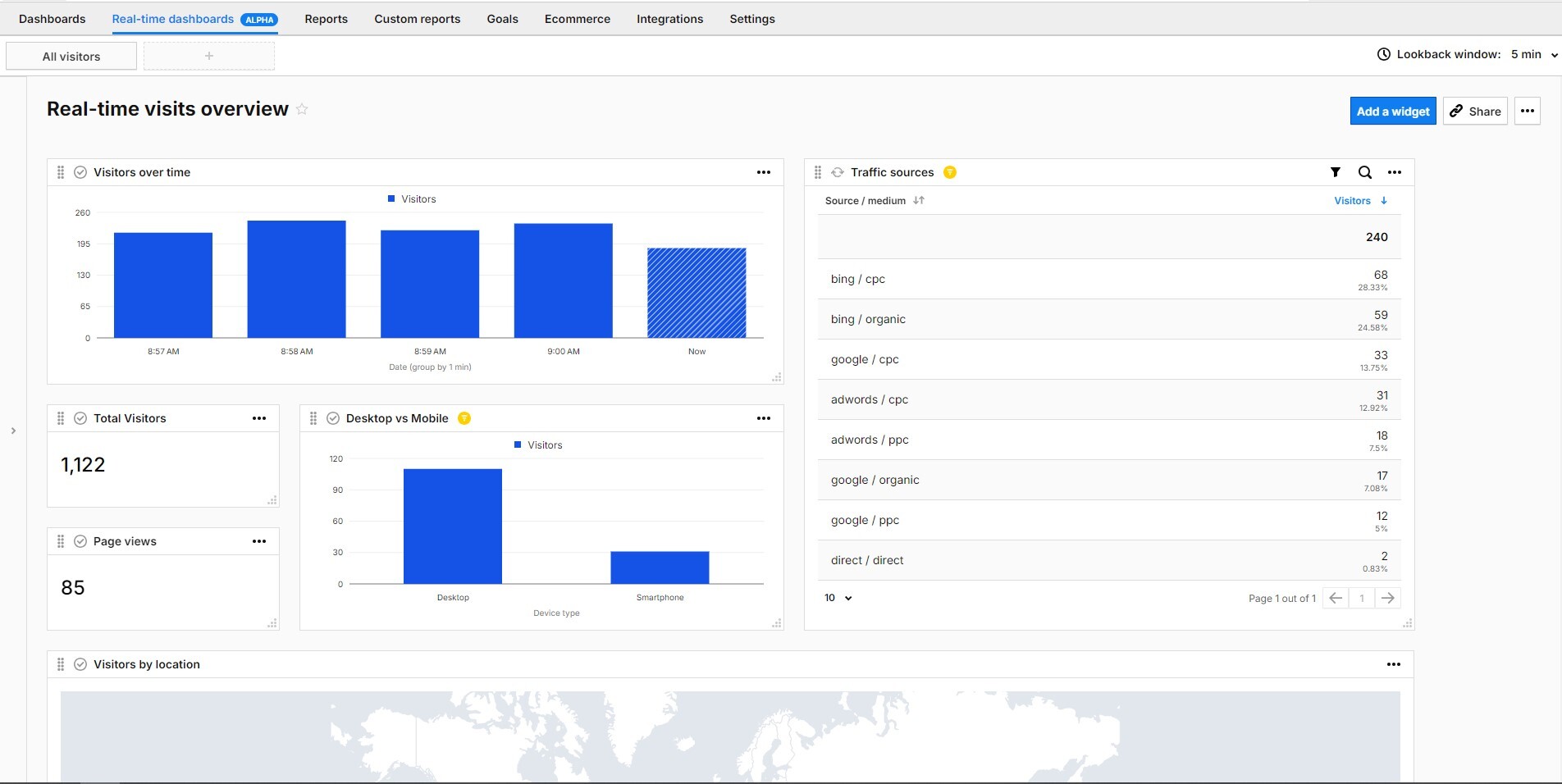This screenshot has height=784, width=1562.
Task: Favorite the dashboard using the star icon
Action: 302,108
